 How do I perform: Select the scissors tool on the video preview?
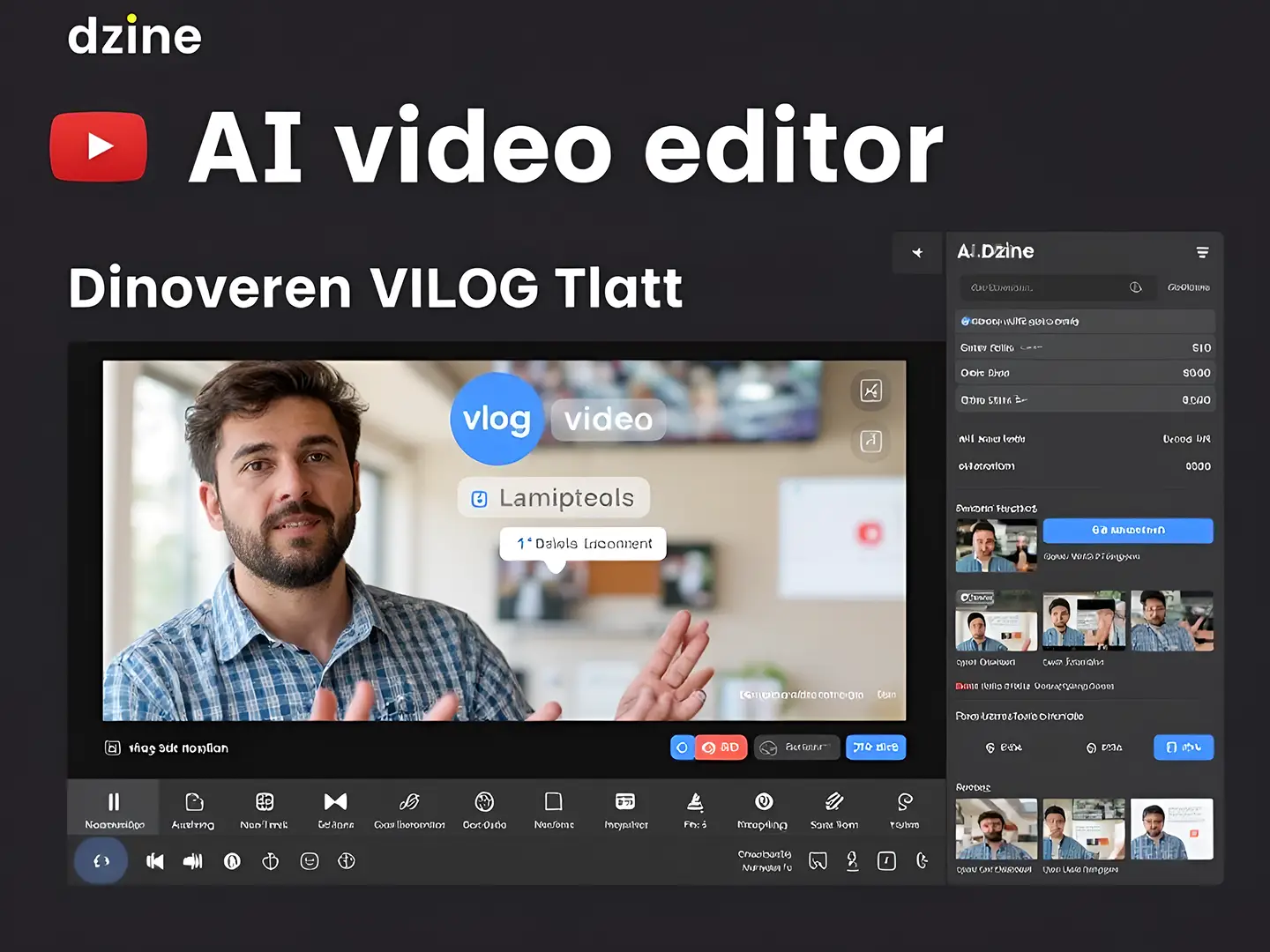tap(870, 390)
